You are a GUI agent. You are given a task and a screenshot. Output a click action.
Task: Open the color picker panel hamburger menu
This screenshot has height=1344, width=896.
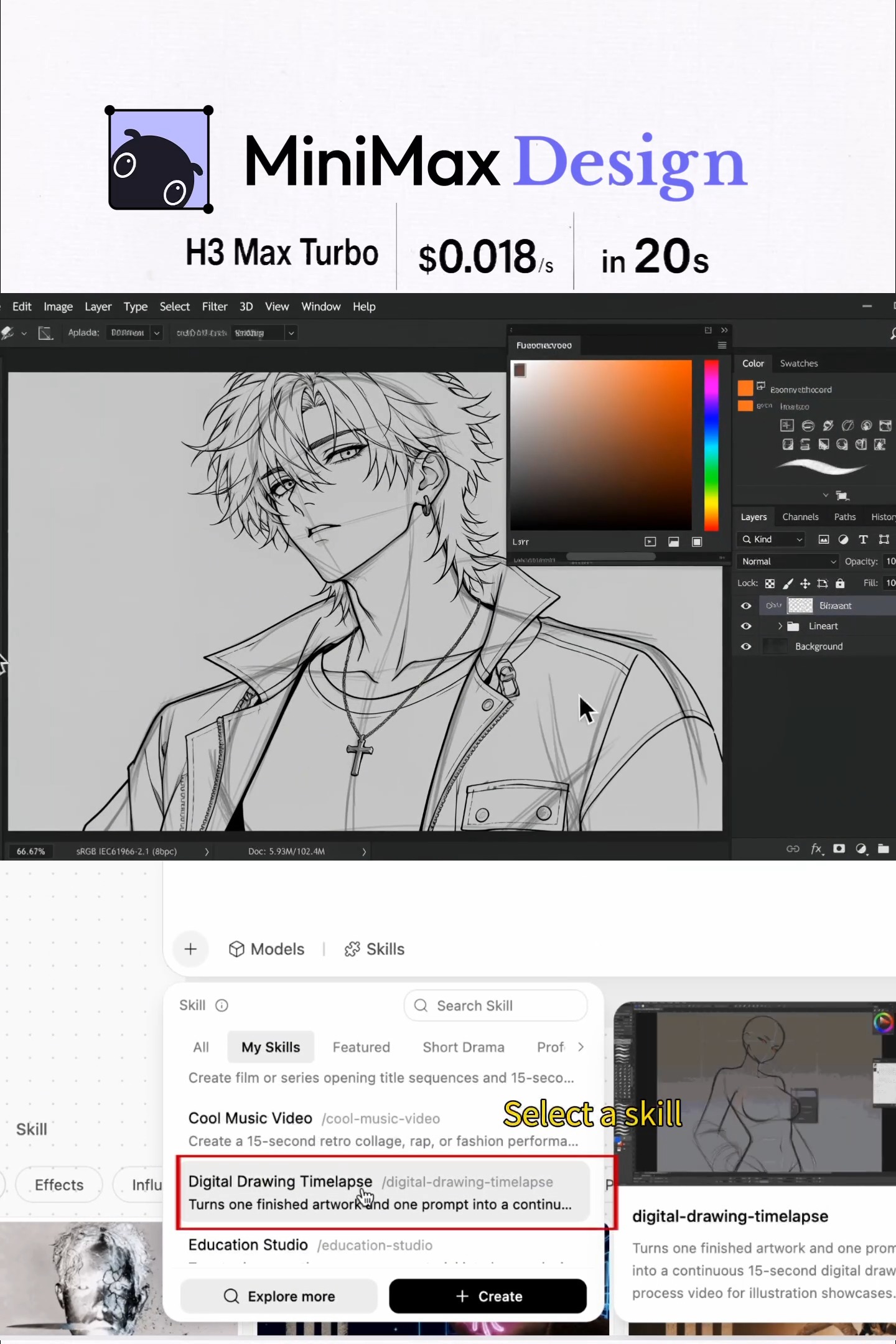[x=722, y=345]
